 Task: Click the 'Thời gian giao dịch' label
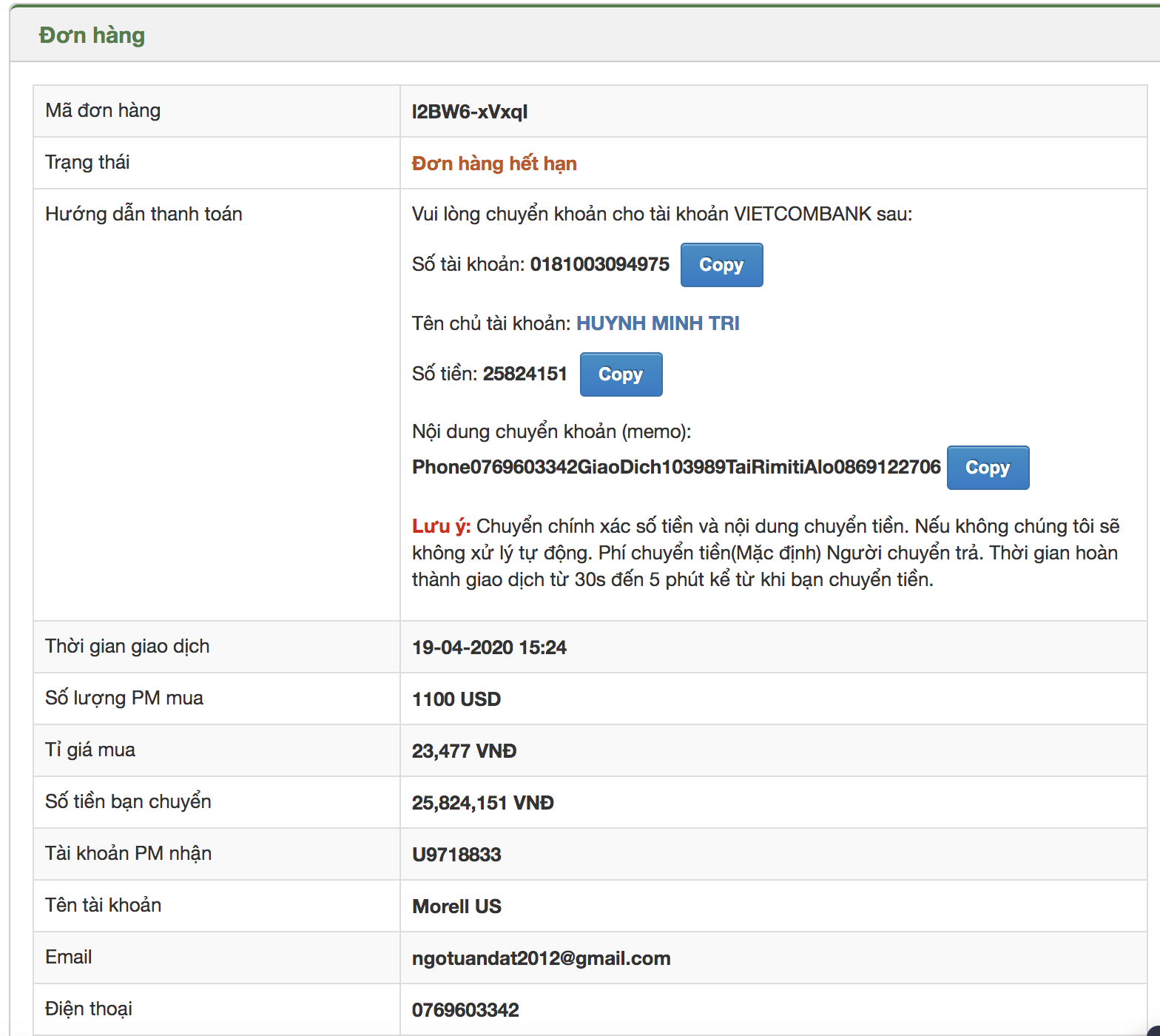127,646
